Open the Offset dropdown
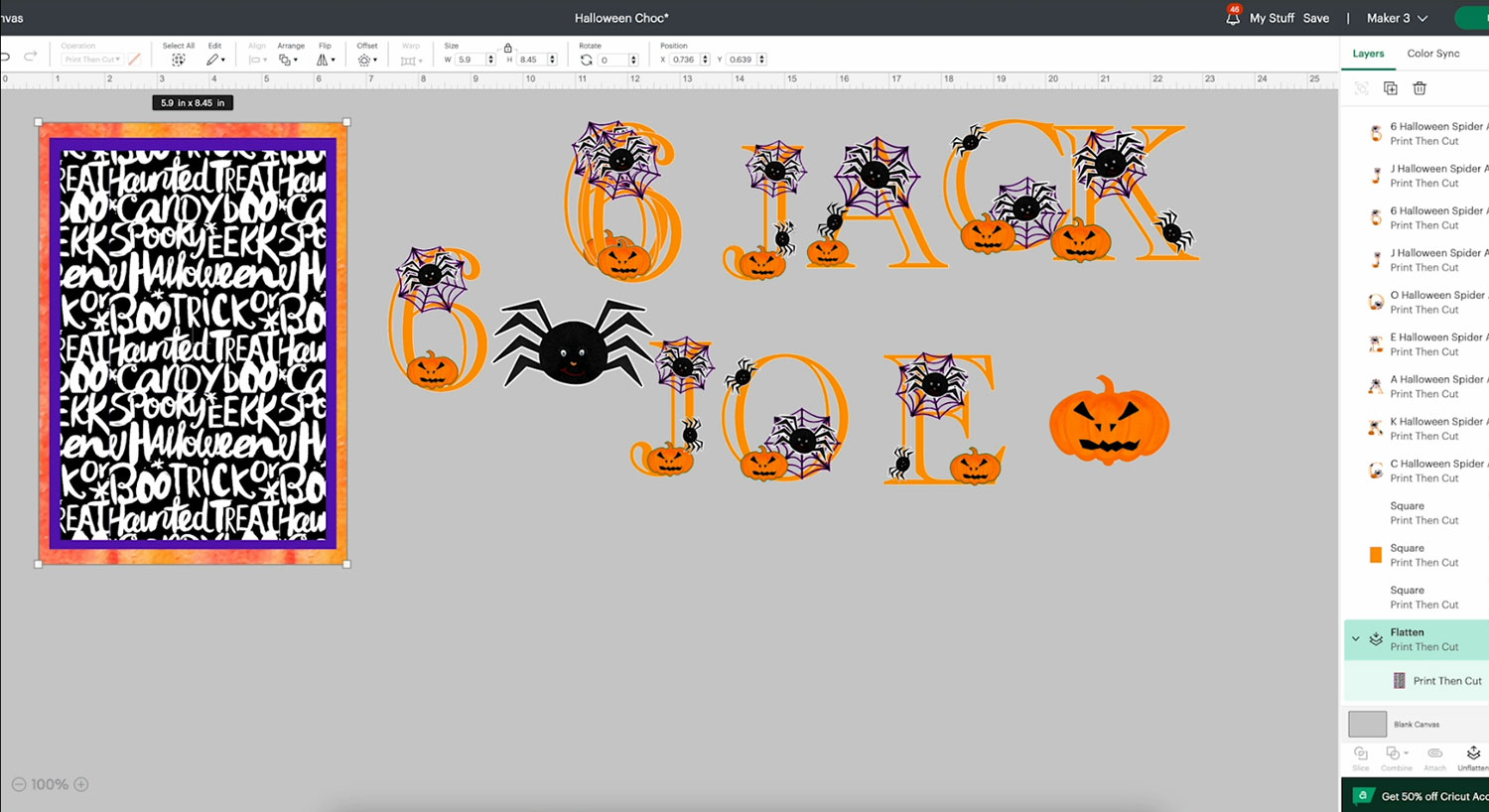The width and height of the screenshot is (1489, 812). (366, 60)
